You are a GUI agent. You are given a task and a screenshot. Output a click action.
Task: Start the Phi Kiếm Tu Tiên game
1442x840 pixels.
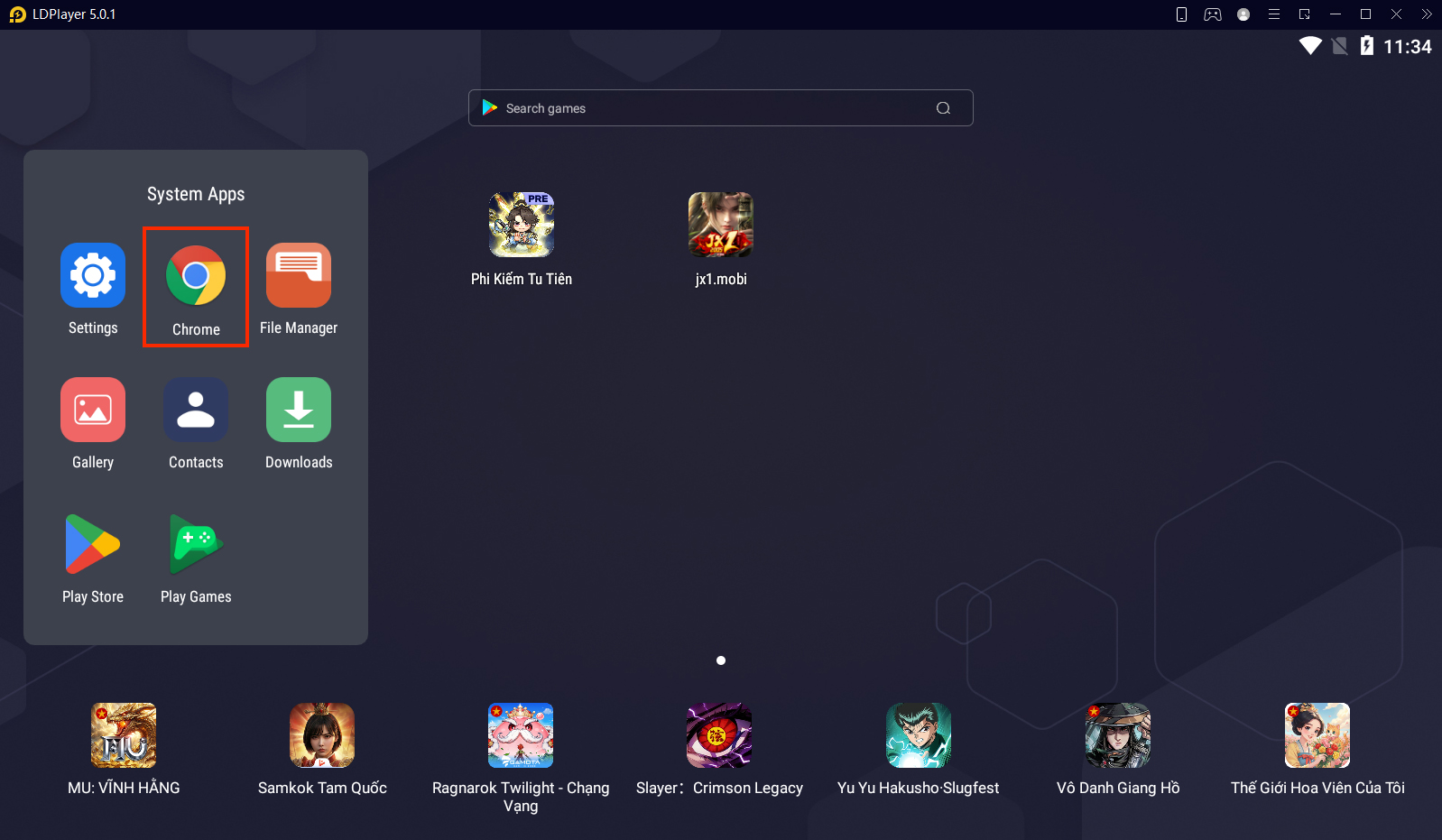pos(522,226)
